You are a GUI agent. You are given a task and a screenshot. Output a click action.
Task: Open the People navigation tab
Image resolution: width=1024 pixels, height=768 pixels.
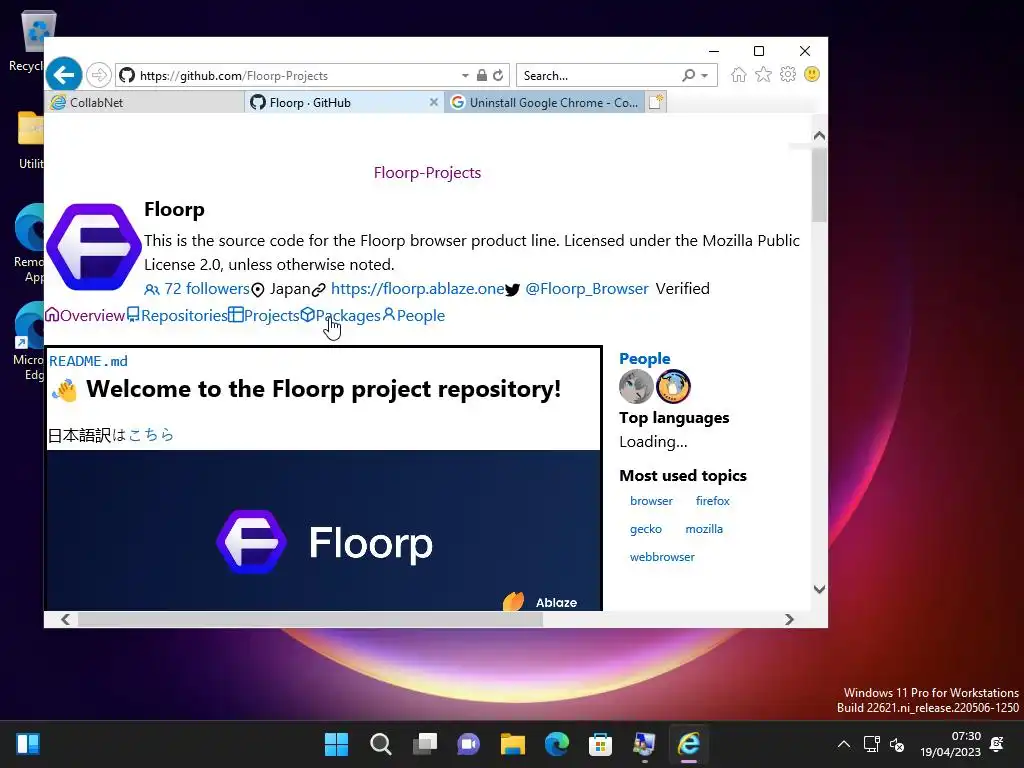click(x=414, y=315)
